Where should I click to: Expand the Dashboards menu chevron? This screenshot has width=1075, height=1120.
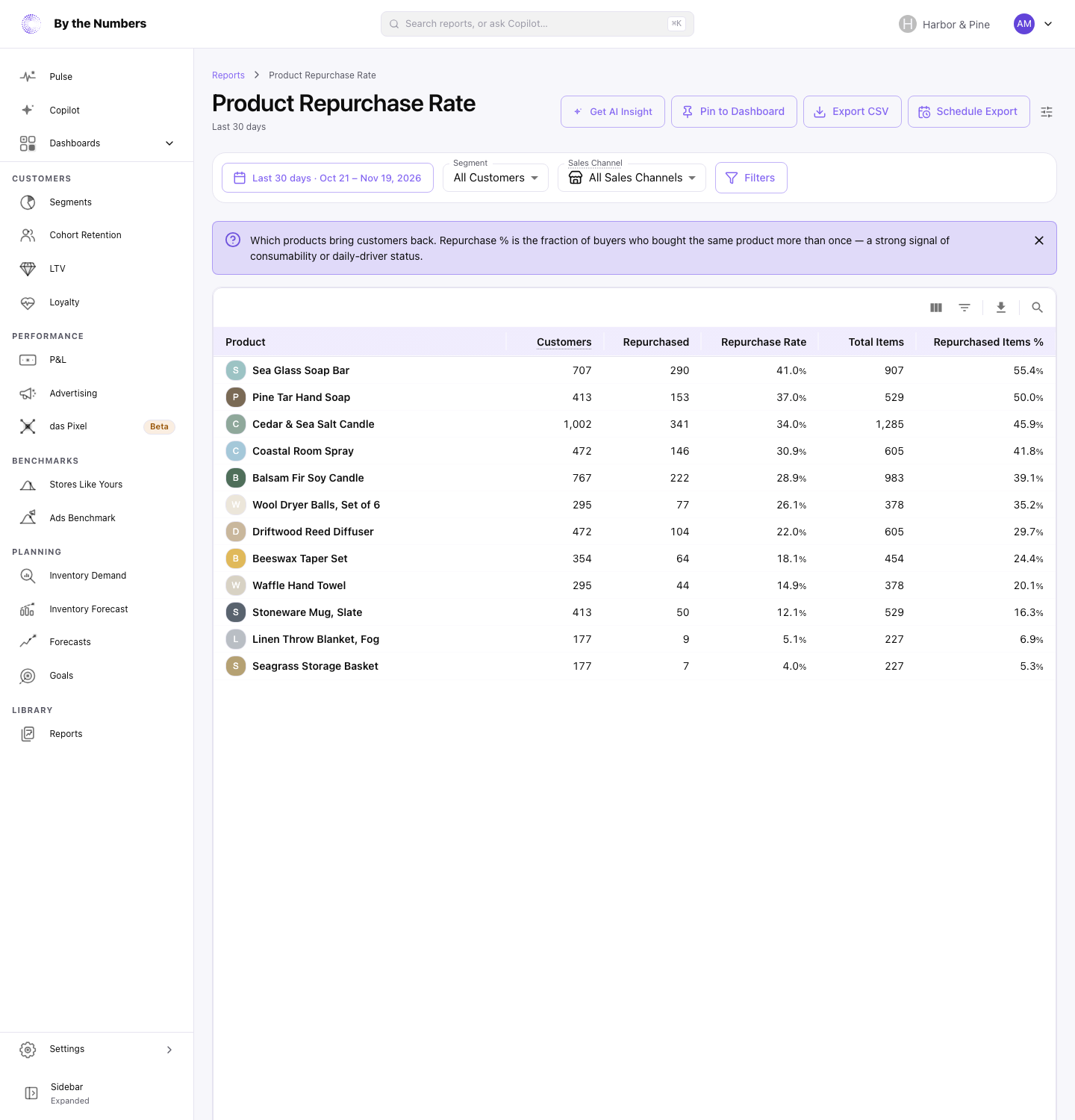coord(169,143)
